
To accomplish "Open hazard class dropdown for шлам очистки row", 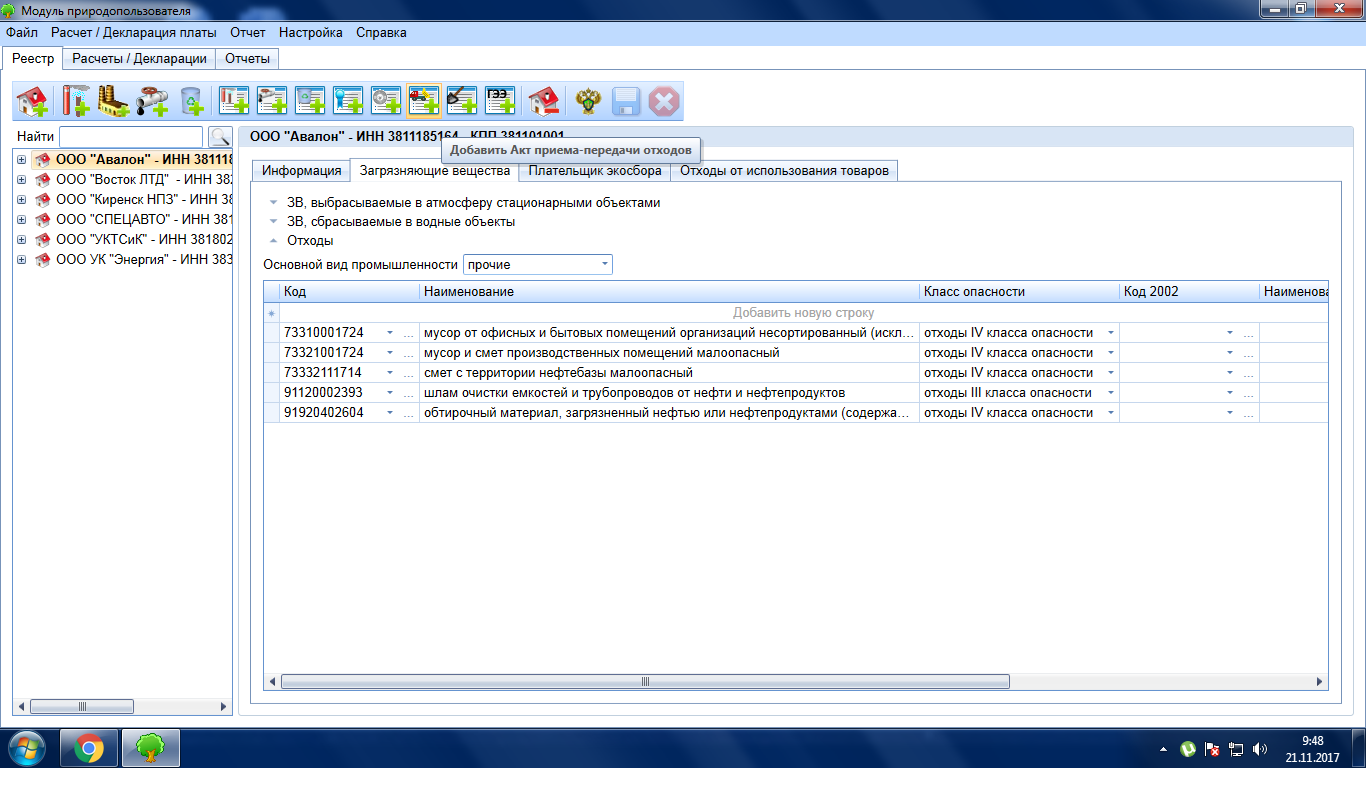I will pos(1110,393).
